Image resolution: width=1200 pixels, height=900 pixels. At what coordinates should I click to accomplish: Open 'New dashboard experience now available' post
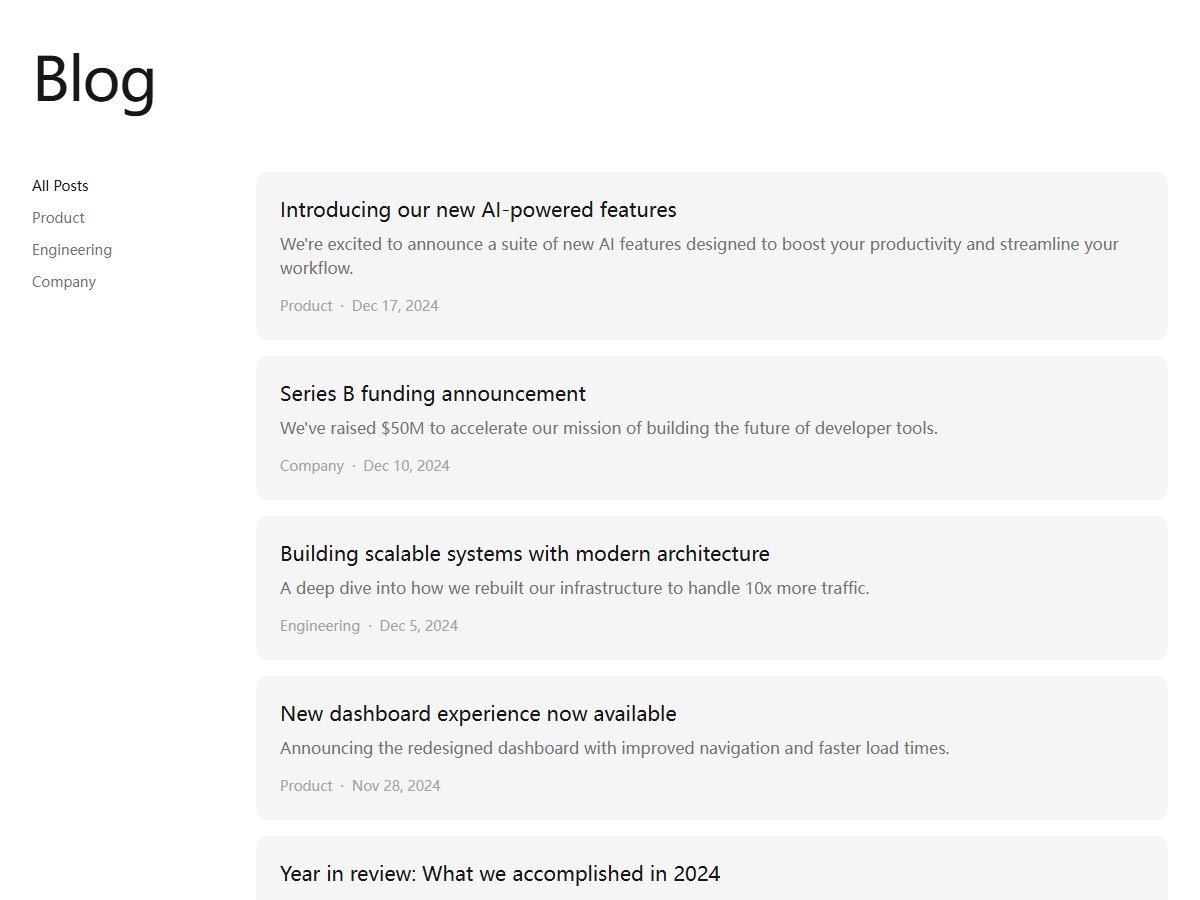pos(712,748)
